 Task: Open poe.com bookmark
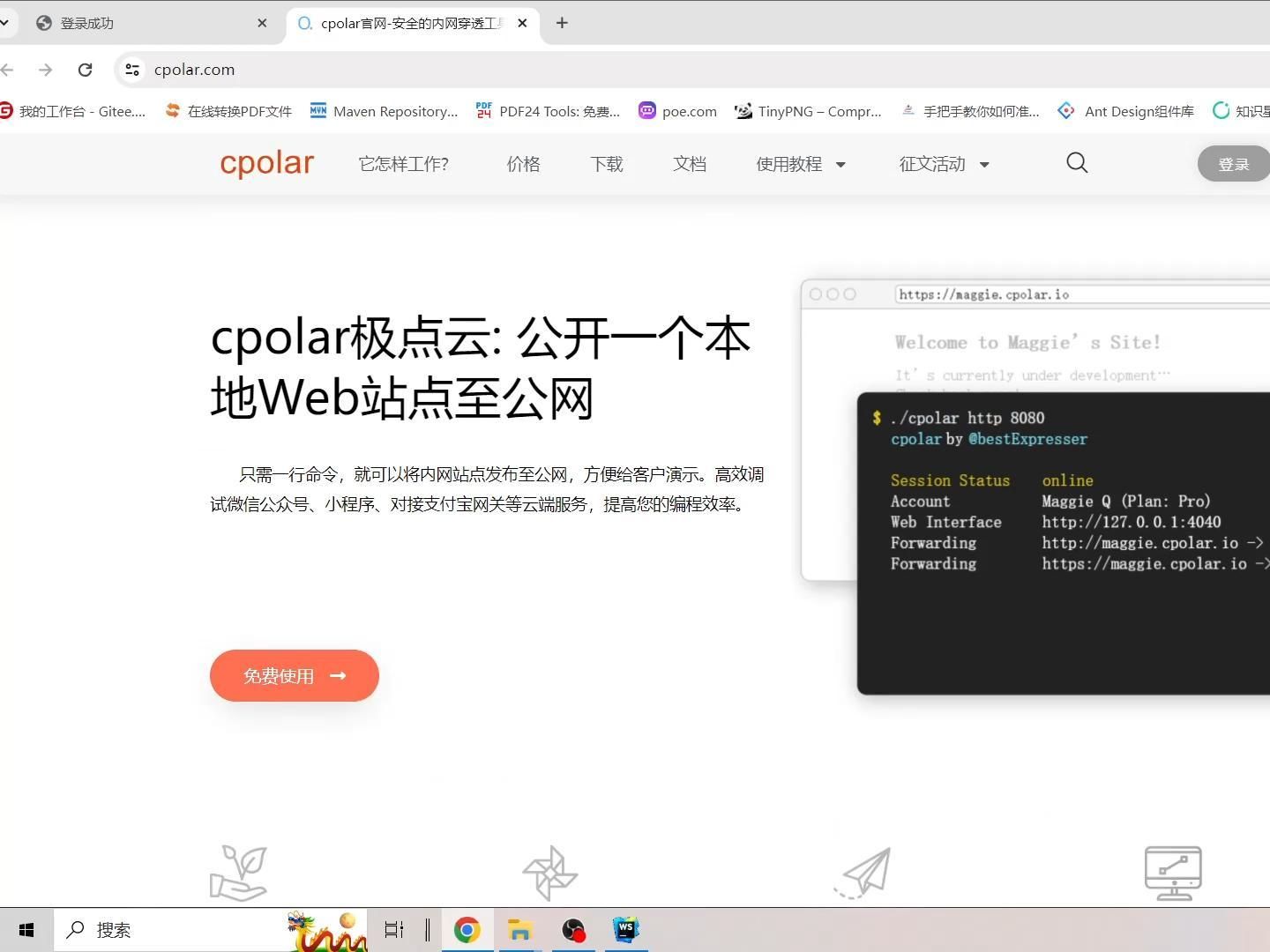[678, 111]
